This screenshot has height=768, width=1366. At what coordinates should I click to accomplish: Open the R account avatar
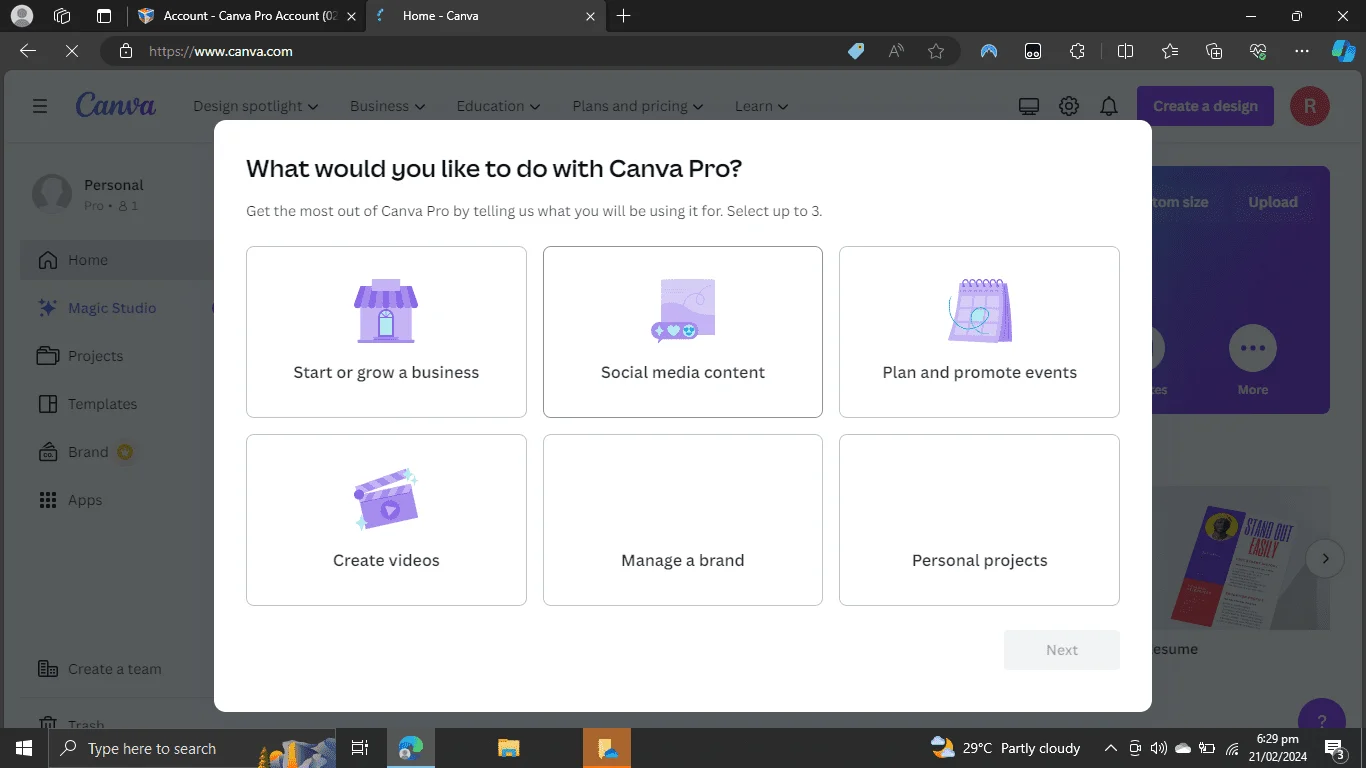coord(1310,106)
